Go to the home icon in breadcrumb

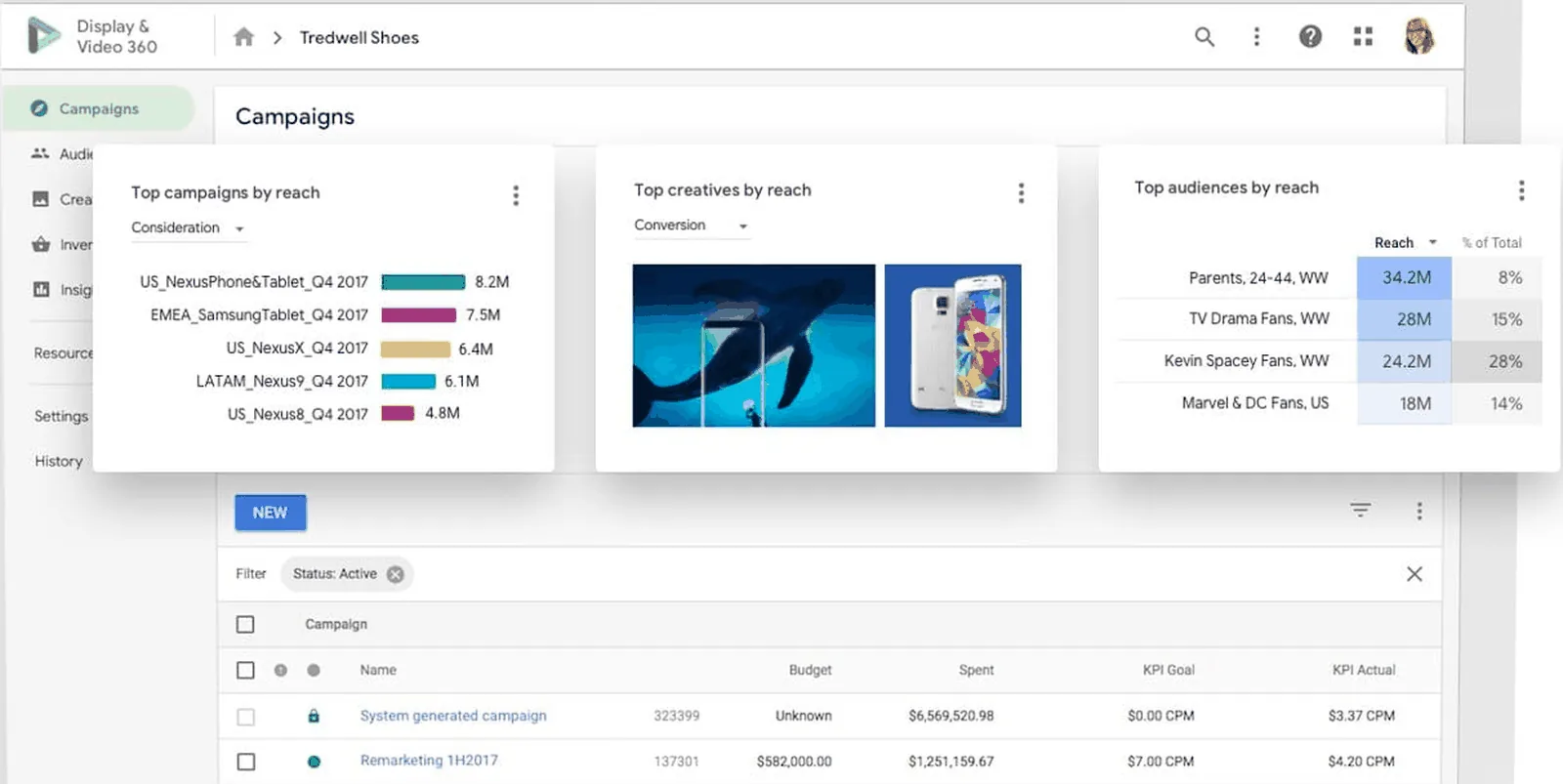pos(243,37)
